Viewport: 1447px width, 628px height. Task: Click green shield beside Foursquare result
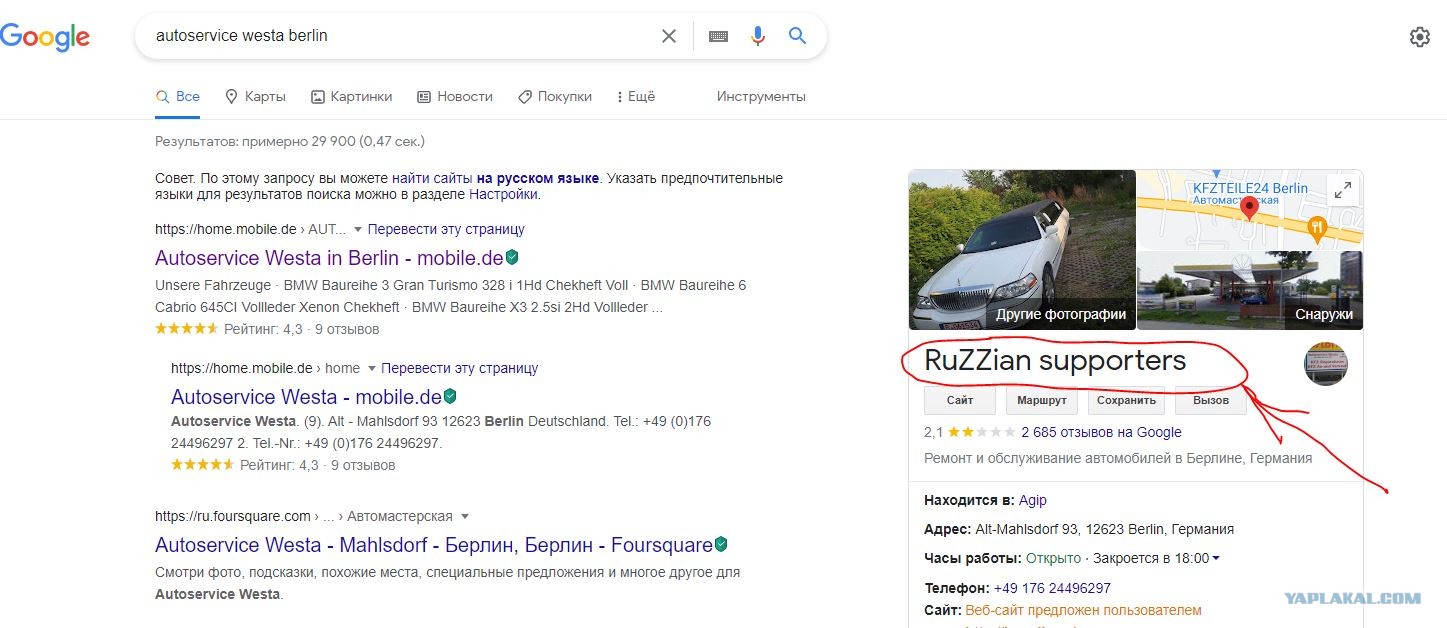click(x=721, y=545)
